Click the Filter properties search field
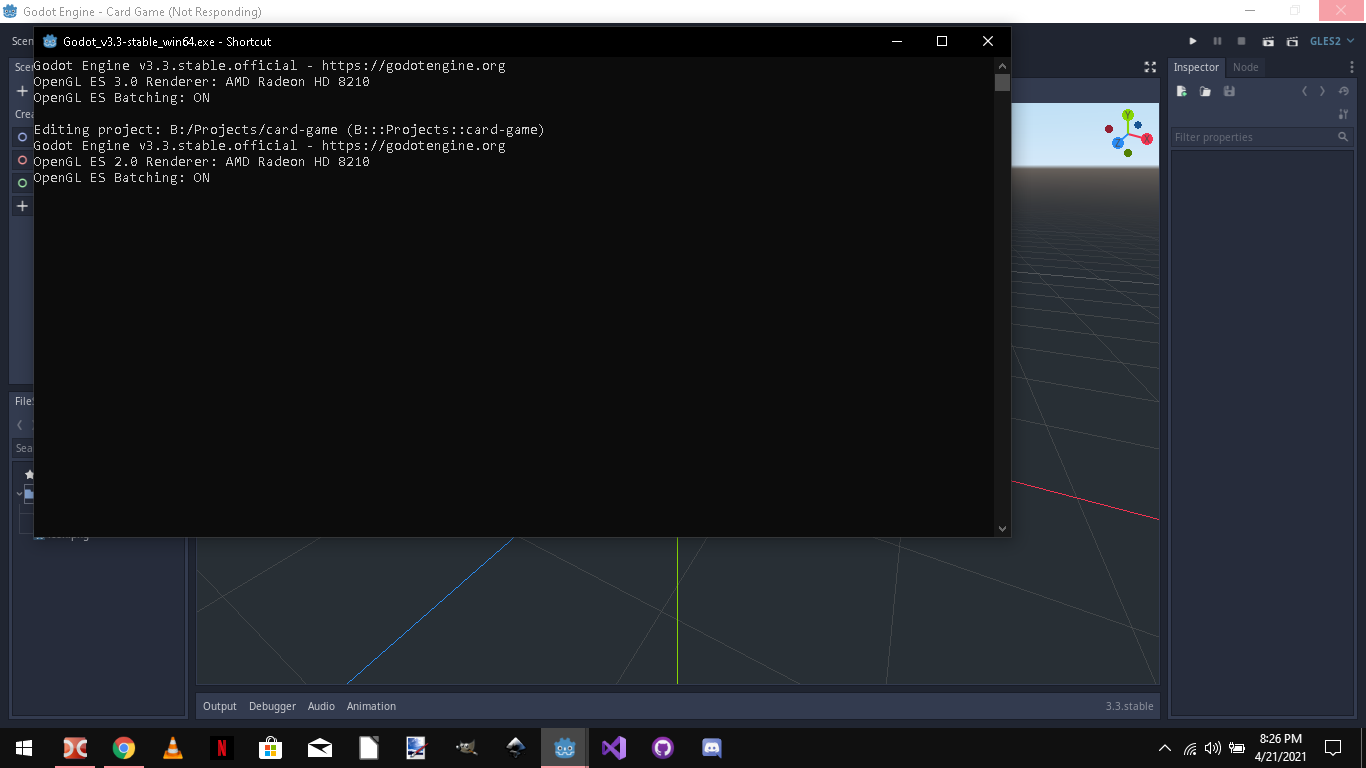The height and width of the screenshot is (768, 1366). point(1255,137)
